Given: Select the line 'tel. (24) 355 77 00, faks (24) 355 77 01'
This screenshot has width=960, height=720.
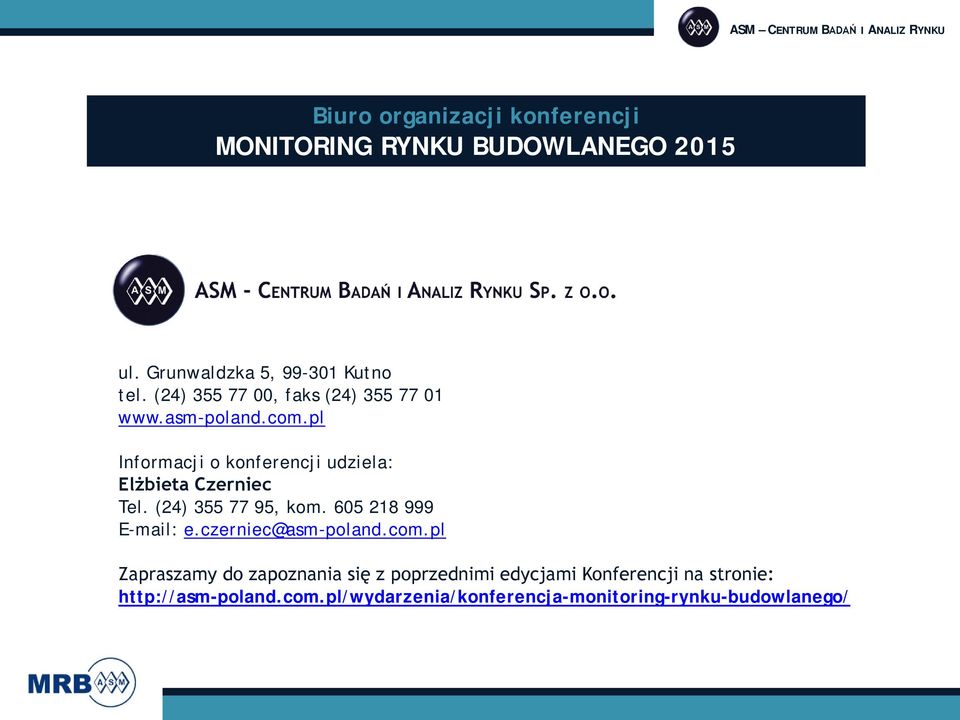Looking at the screenshot, I should coord(280,396).
